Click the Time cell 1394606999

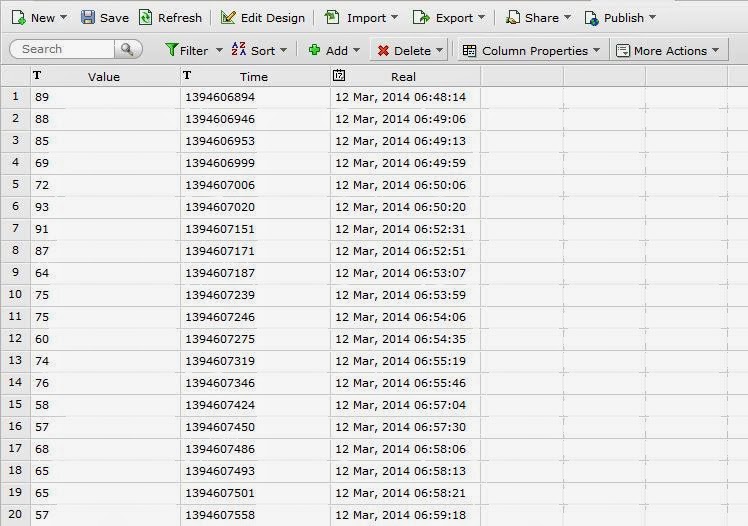pyautogui.click(x=255, y=163)
